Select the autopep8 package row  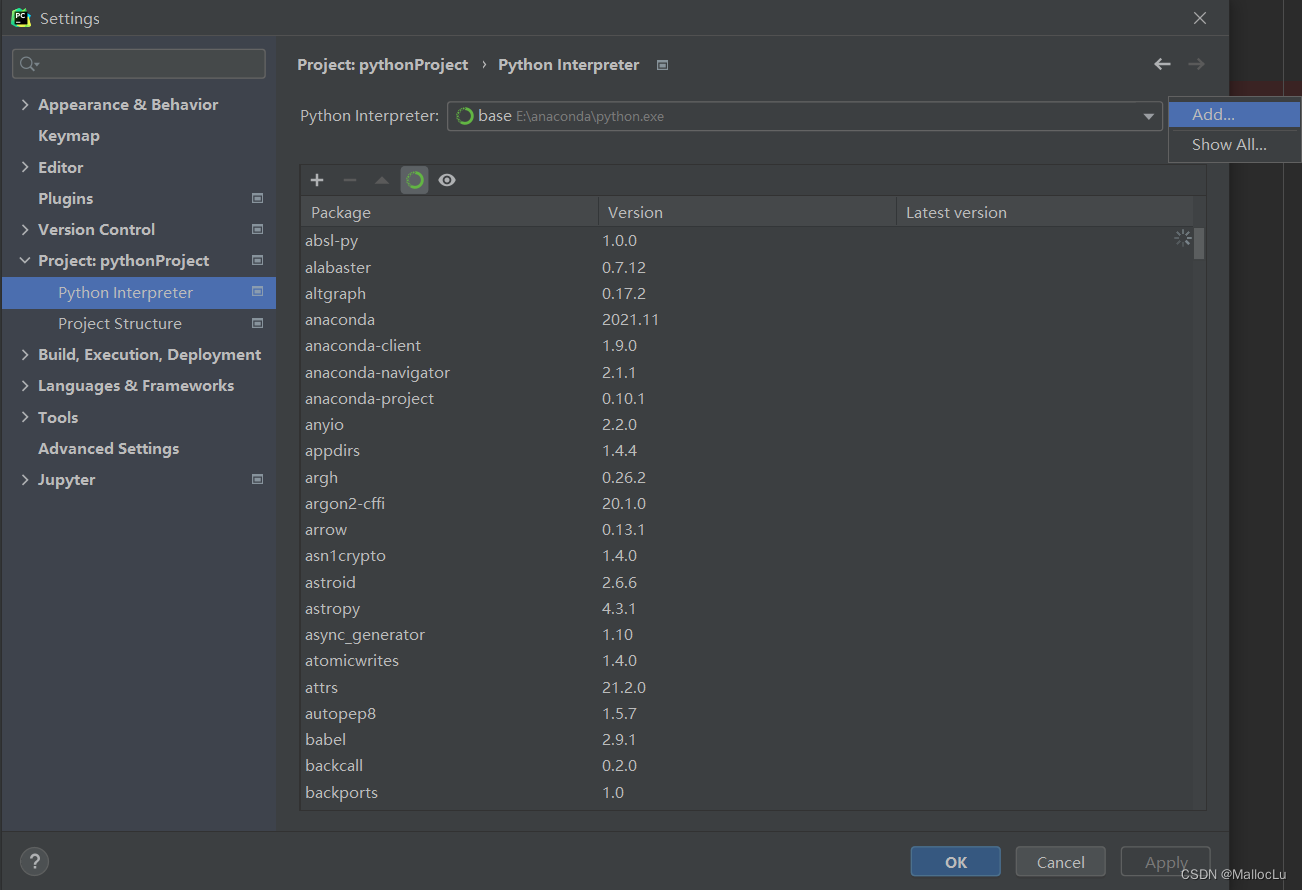point(747,713)
